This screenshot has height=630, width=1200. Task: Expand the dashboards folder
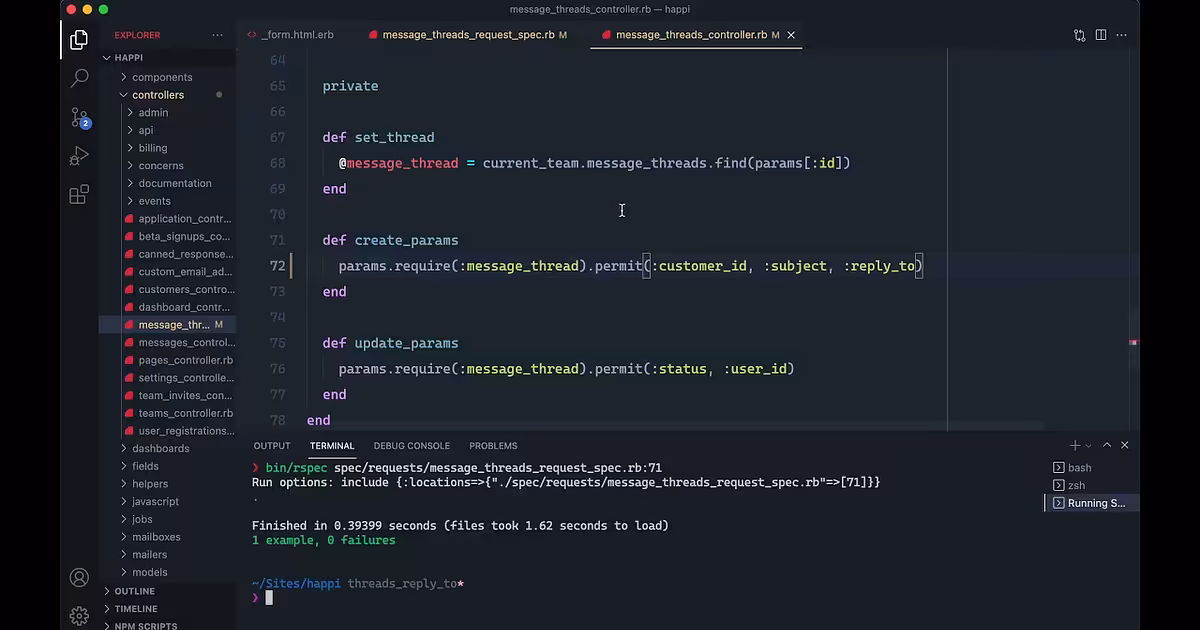tap(160, 449)
